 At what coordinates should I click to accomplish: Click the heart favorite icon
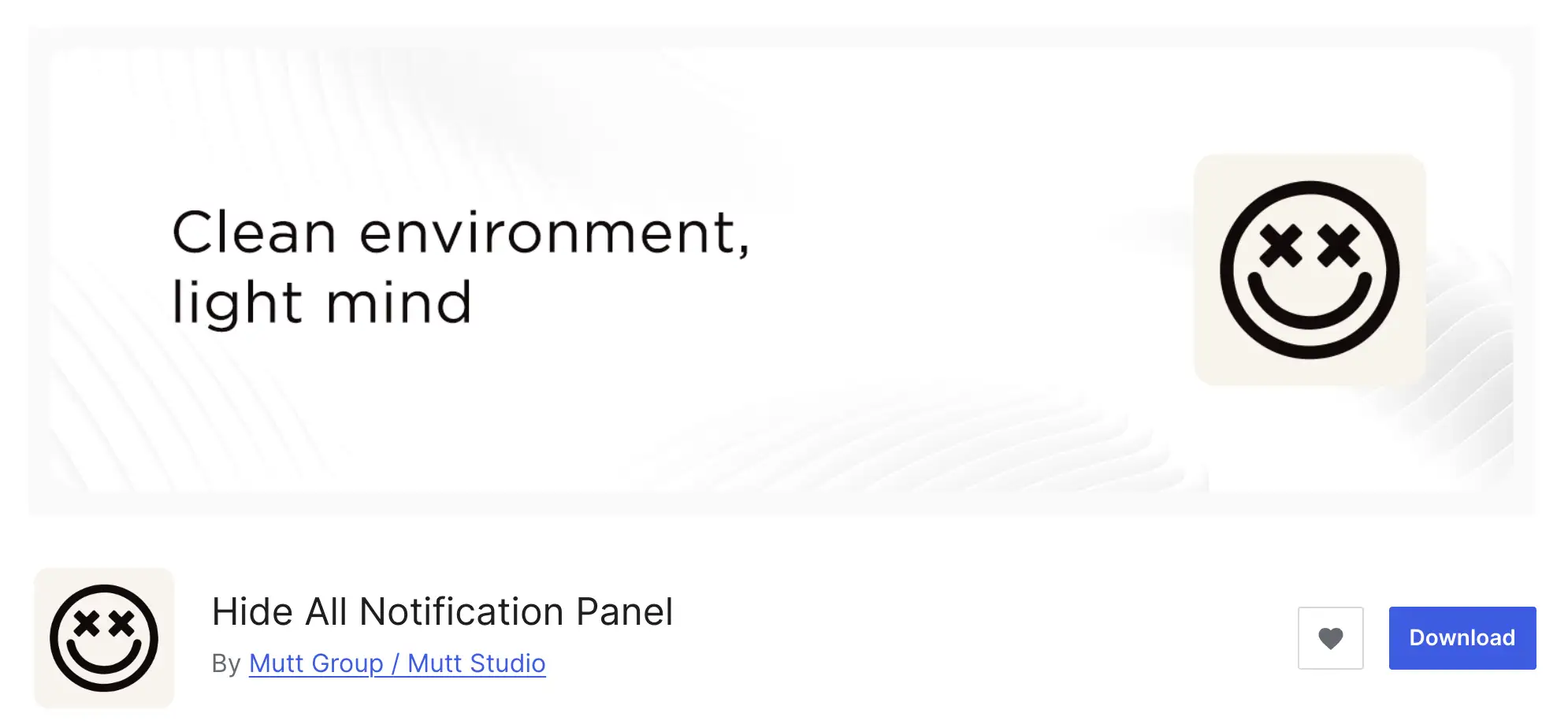1330,638
